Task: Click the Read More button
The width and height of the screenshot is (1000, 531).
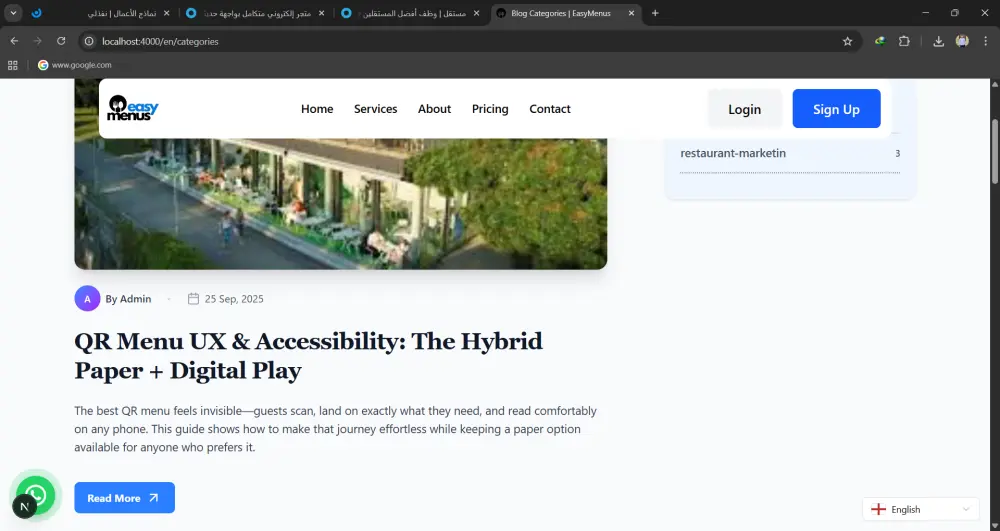Action: [x=124, y=498]
